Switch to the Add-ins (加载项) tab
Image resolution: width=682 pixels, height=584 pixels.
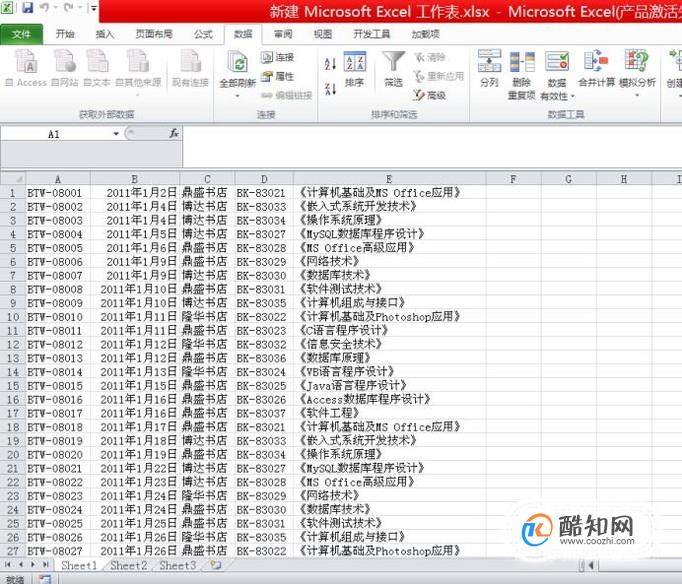click(425, 34)
